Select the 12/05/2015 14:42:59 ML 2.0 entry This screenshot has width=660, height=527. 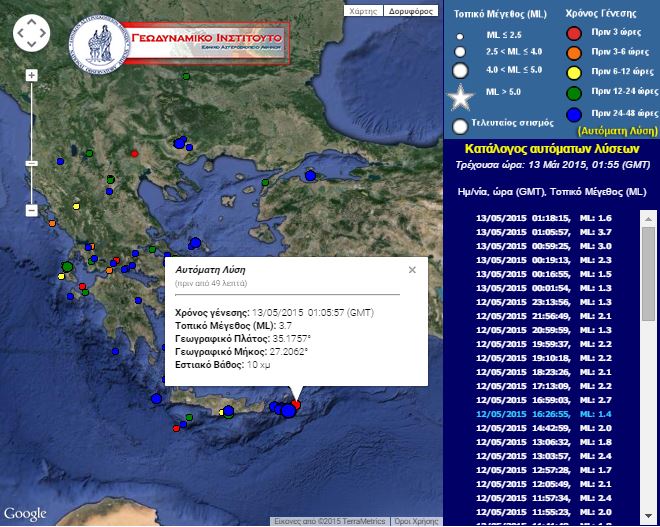pos(543,428)
